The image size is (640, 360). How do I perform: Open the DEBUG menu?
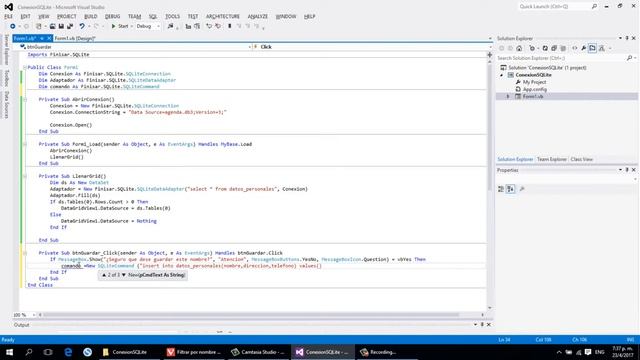click(112, 16)
